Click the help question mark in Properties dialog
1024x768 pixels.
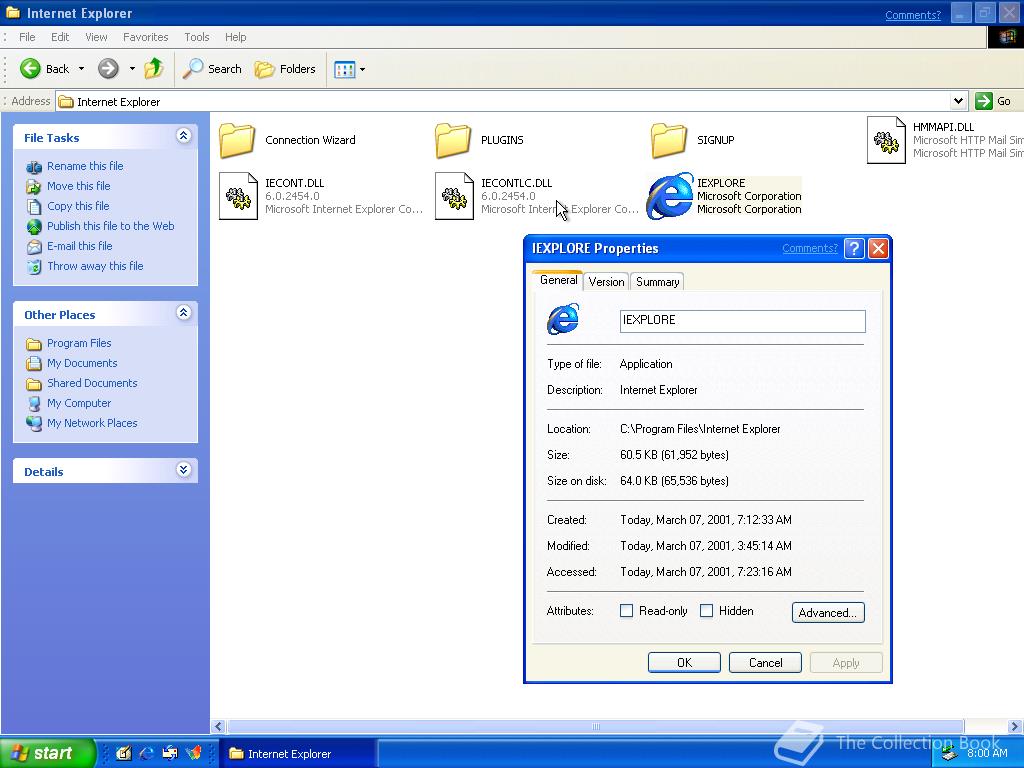[x=854, y=249]
